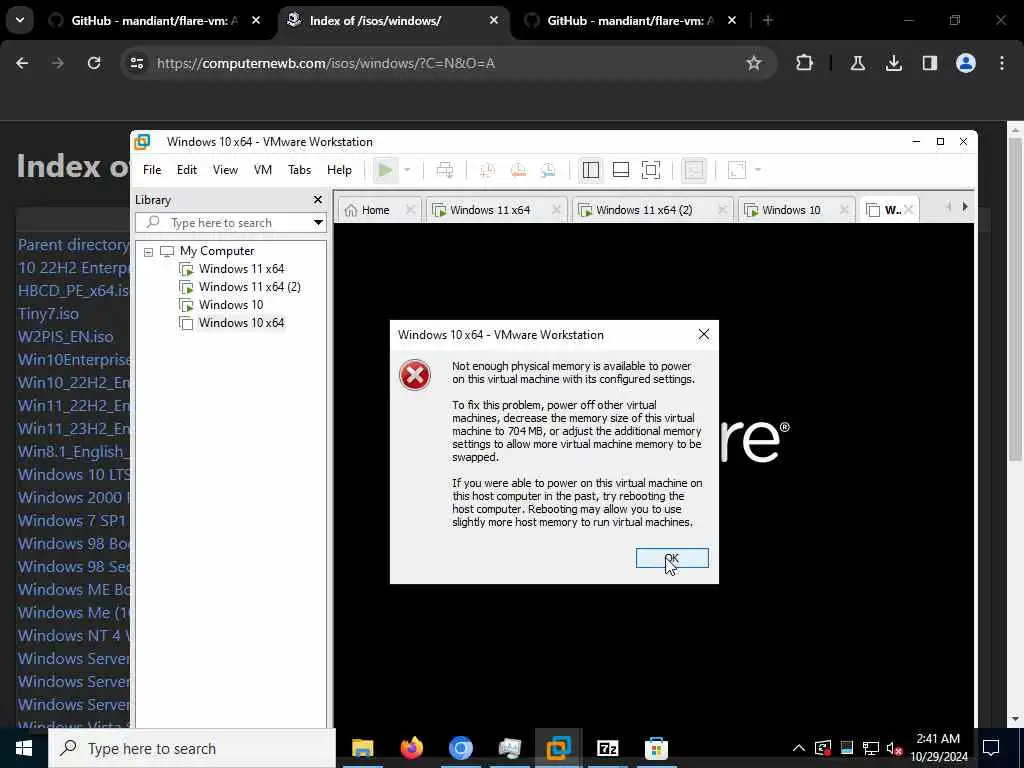The height and width of the screenshot is (768, 1024).
Task: Open Windows Start menu
Action: click(24, 748)
